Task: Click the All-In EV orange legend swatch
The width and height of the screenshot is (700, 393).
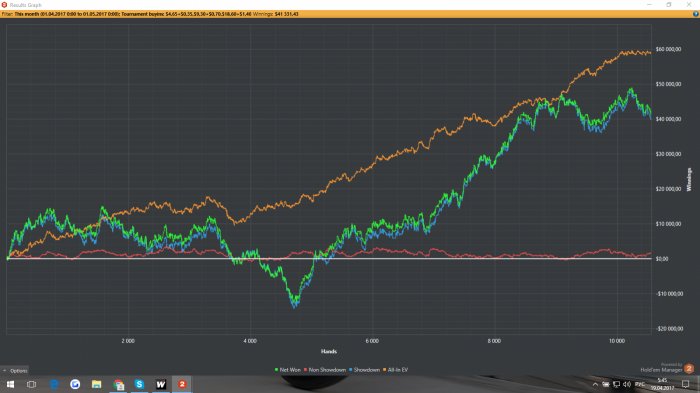Action: pyautogui.click(x=385, y=370)
